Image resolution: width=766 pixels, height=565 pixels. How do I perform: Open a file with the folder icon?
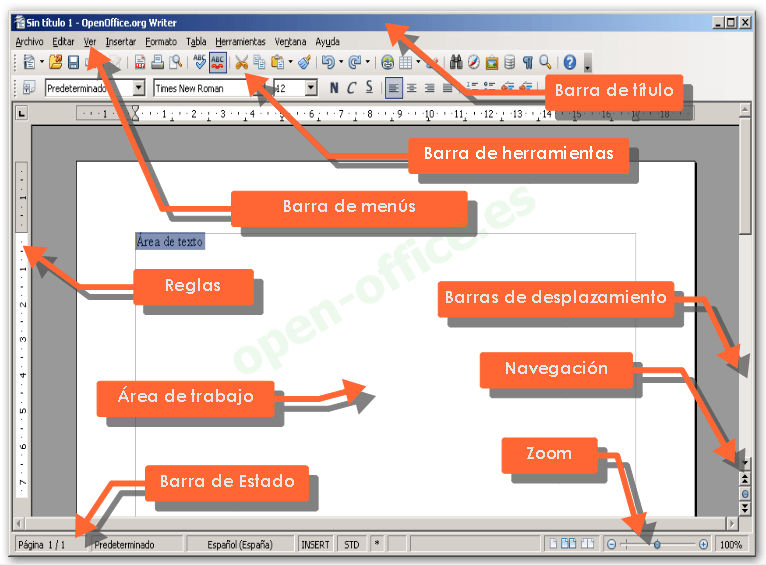click(55, 62)
